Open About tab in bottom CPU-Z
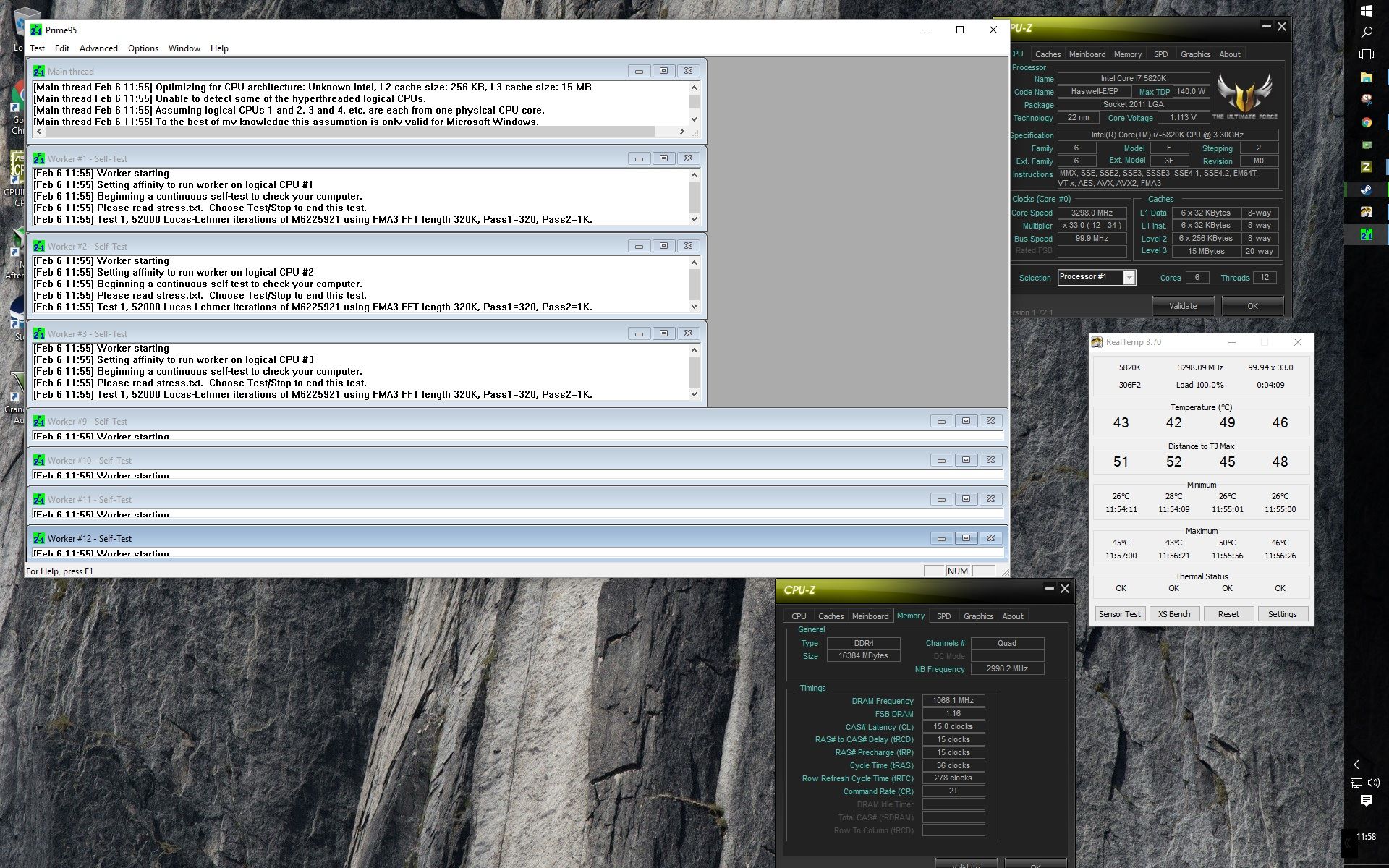 pos(1013,616)
